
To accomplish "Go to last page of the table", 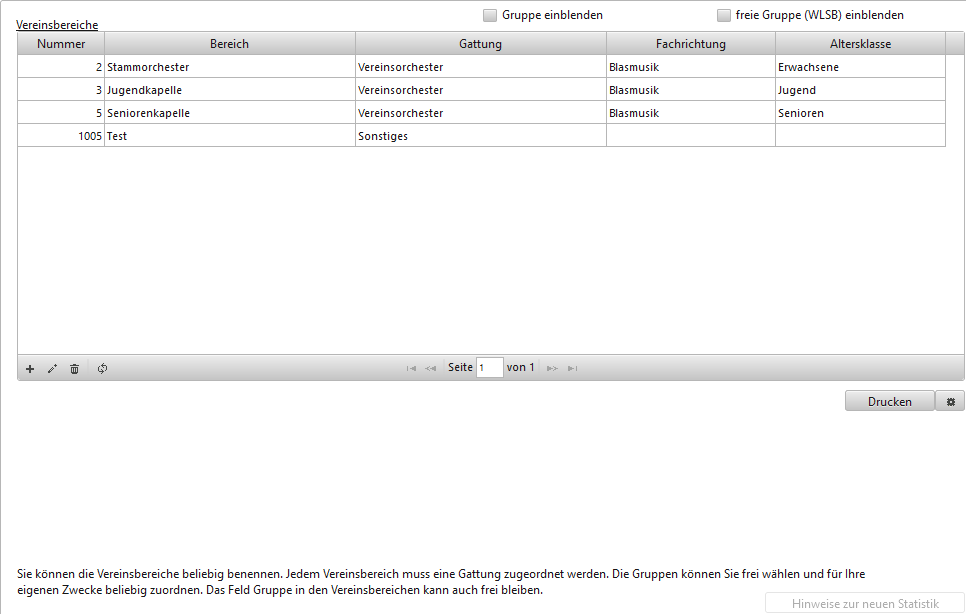I will 572,369.
